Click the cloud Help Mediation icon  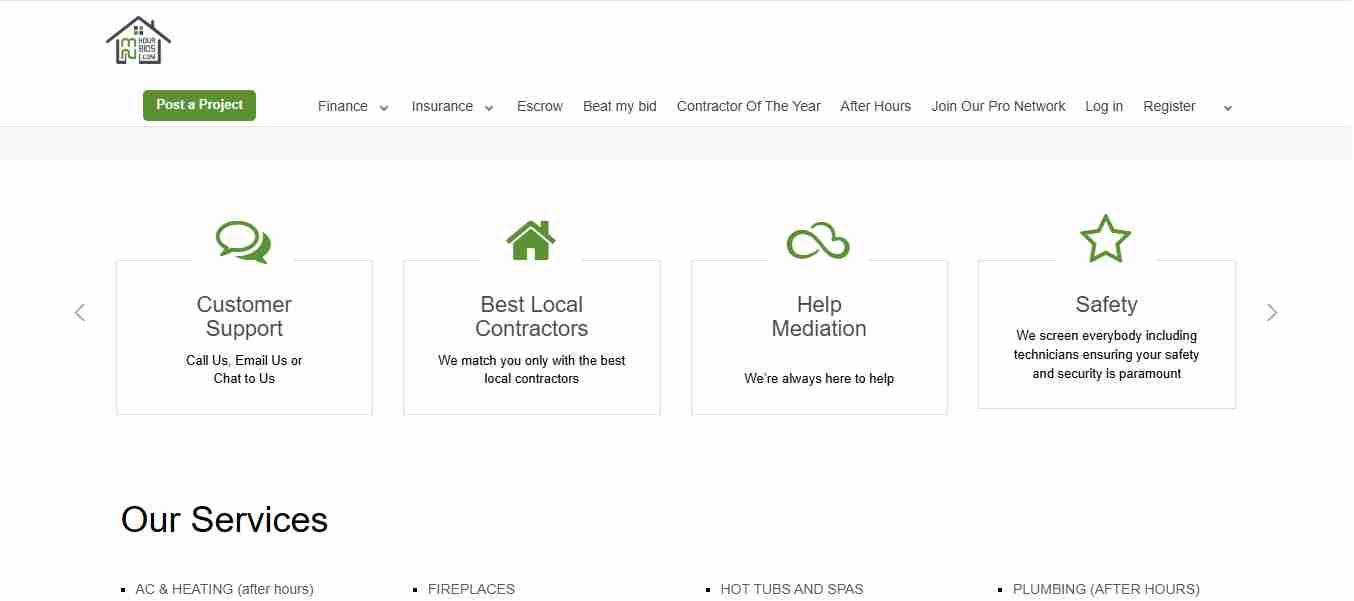818,240
